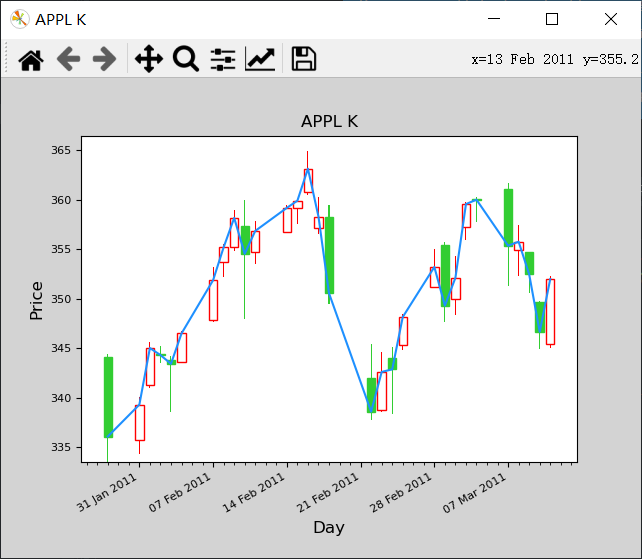The height and width of the screenshot is (559, 642).
Task: Click the chart title 'APPL K'
Action: click(x=330, y=122)
